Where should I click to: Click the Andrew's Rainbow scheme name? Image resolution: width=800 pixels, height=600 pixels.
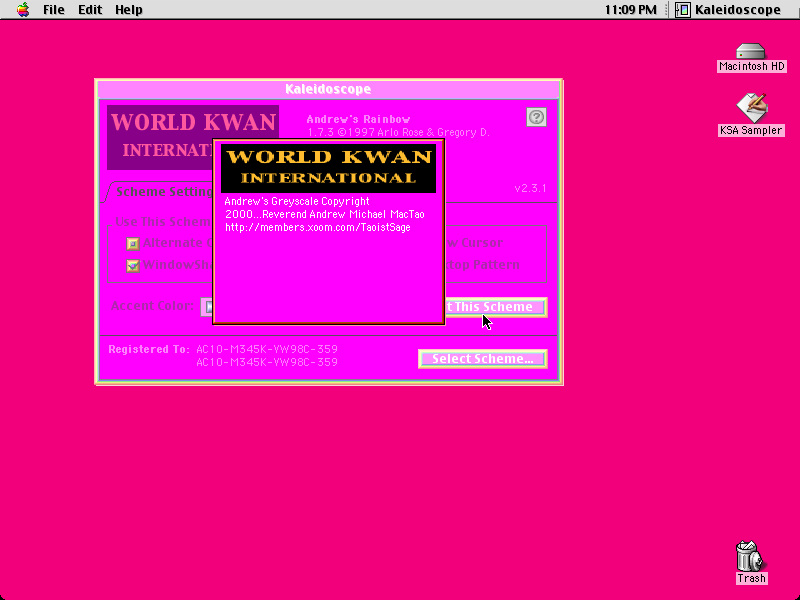(358, 119)
